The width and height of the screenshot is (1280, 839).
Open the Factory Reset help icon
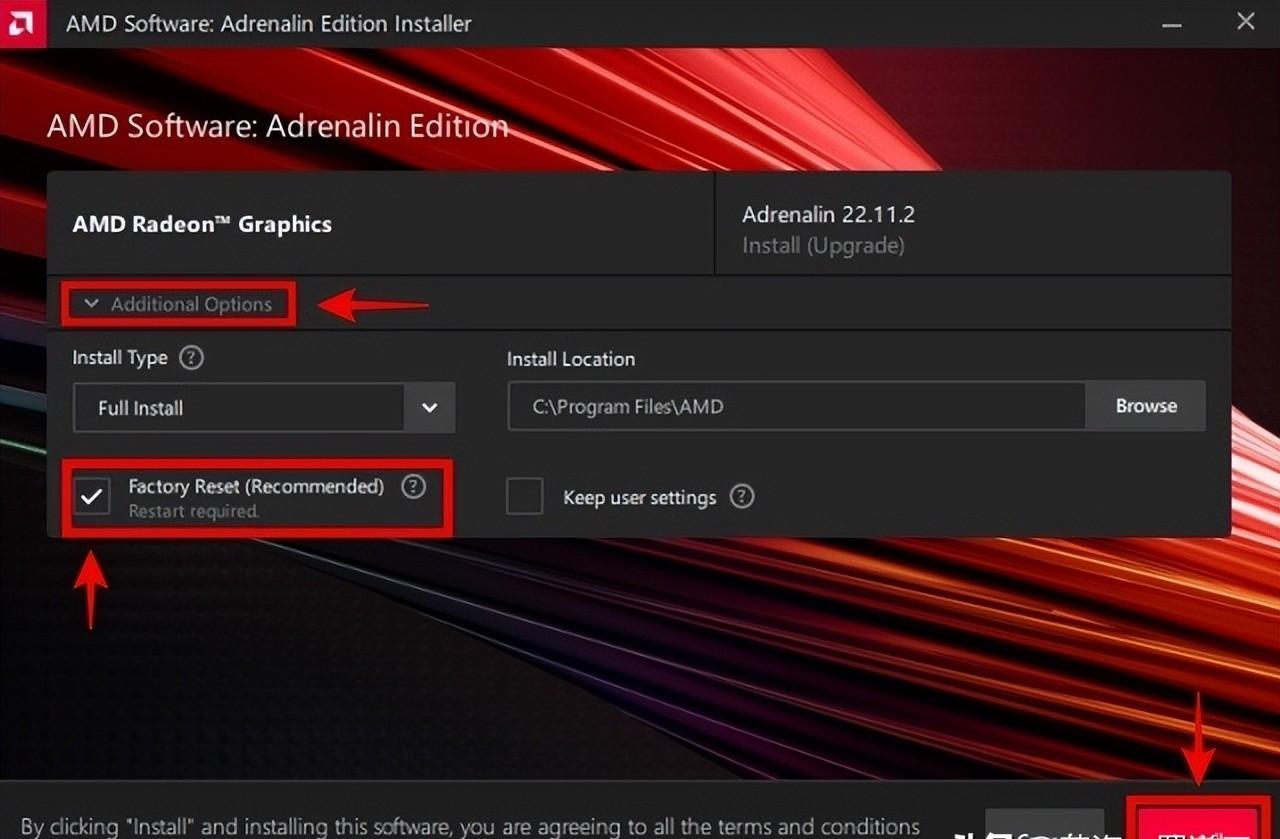click(x=413, y=487)
